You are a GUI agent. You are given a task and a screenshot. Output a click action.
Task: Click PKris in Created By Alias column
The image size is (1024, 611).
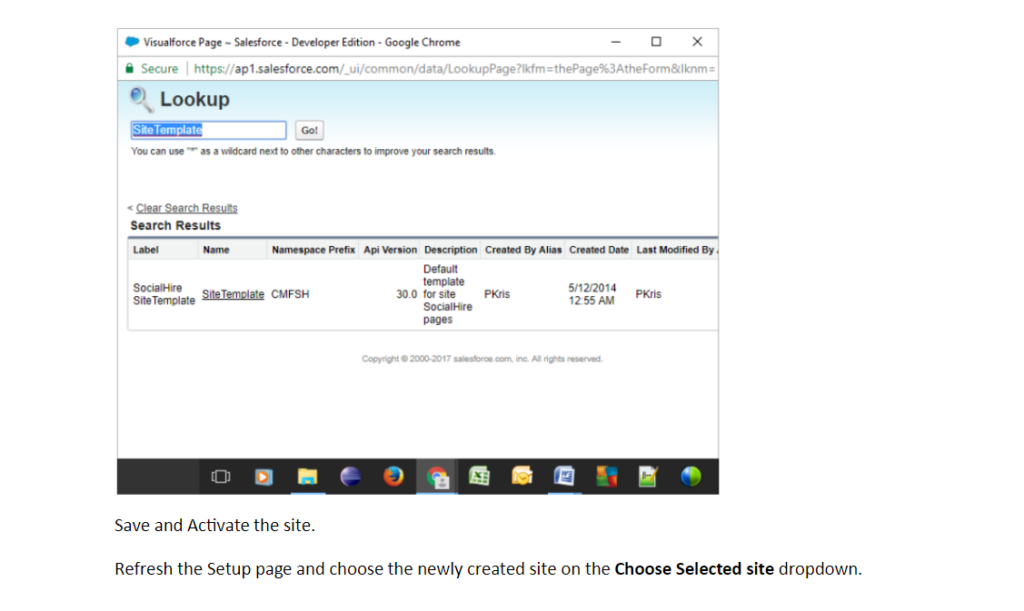click(x=497, y=294)
